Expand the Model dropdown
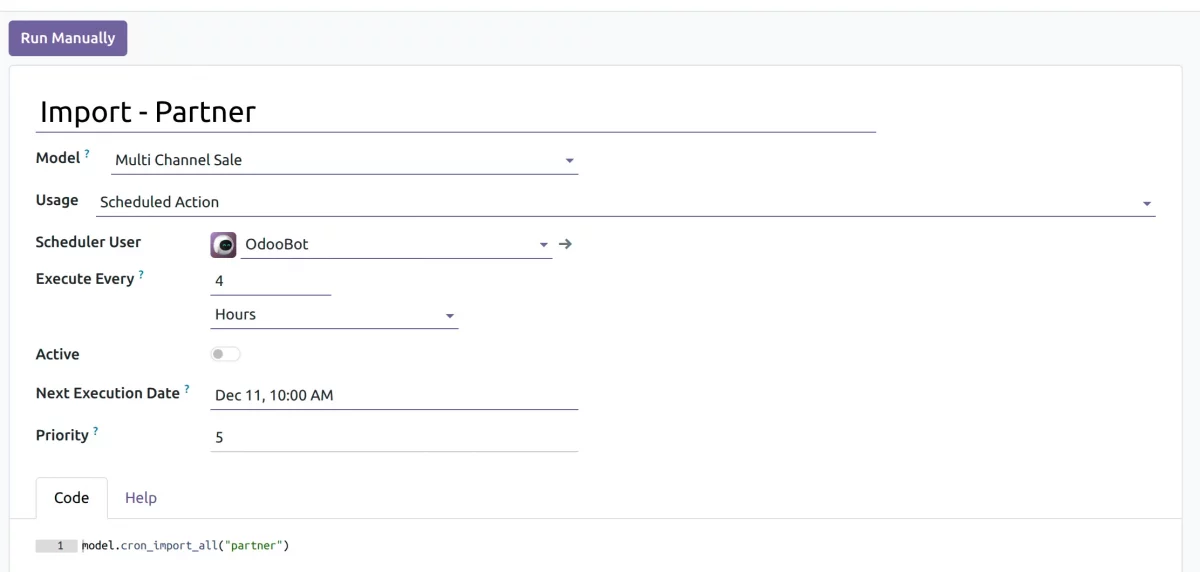The width and height of the screenshot is (1200, 572). (569, 160)
